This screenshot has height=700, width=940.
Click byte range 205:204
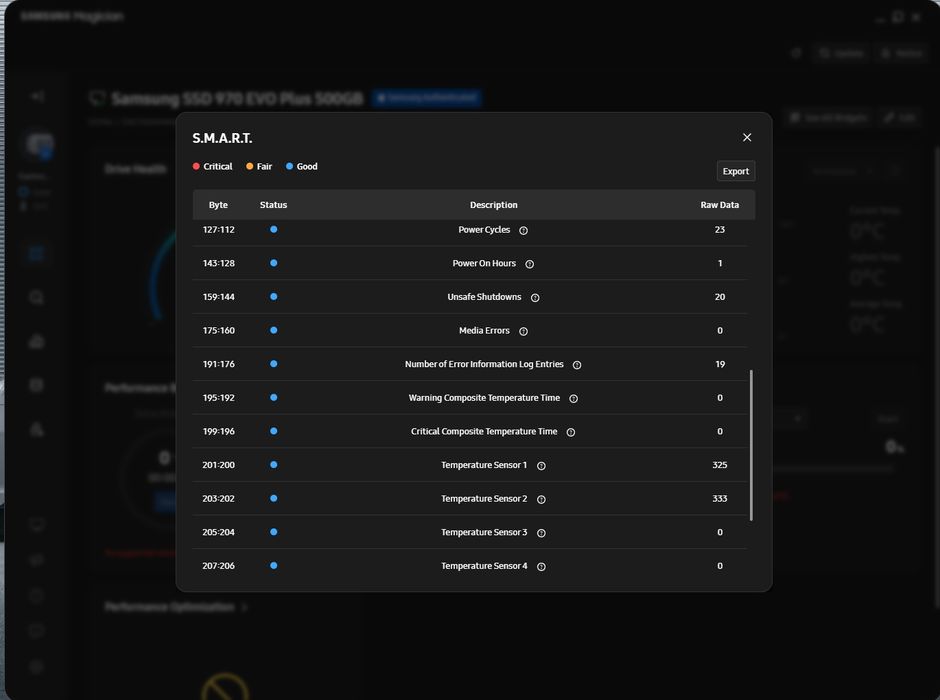pyautogui.click(x=218, y=532)
